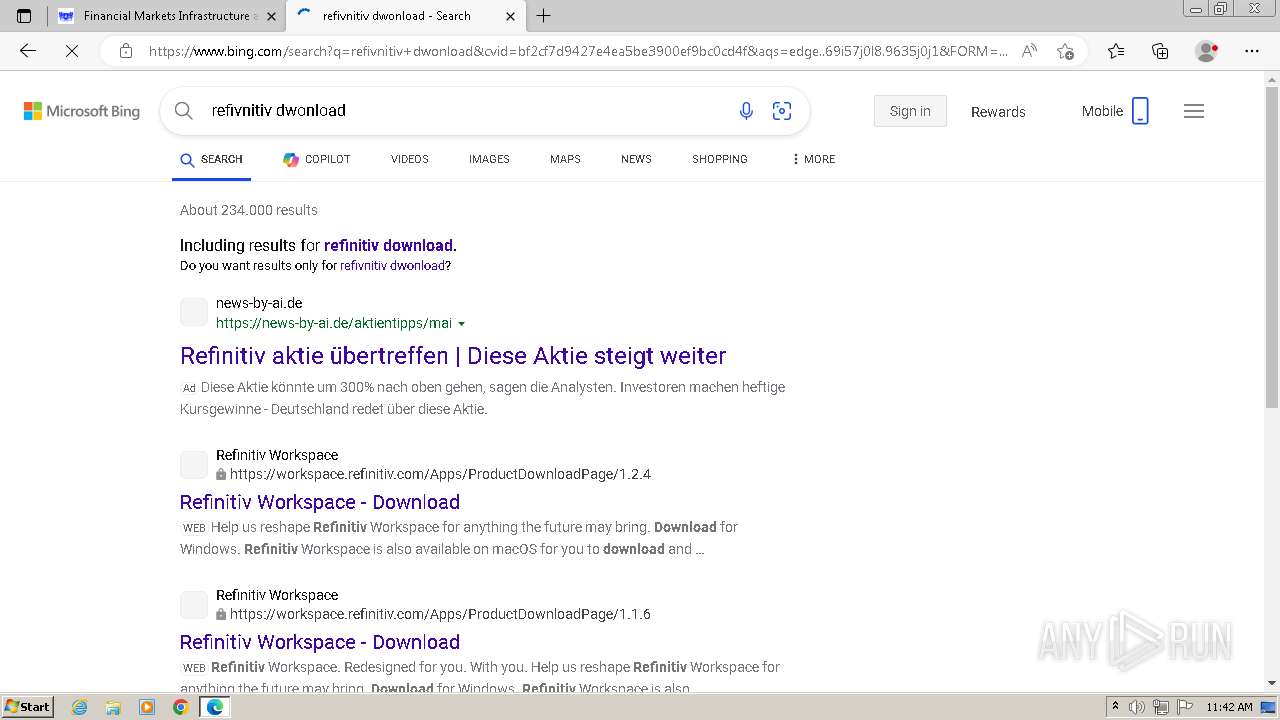Open Read aloud icon in address bar

(1029, 51)
